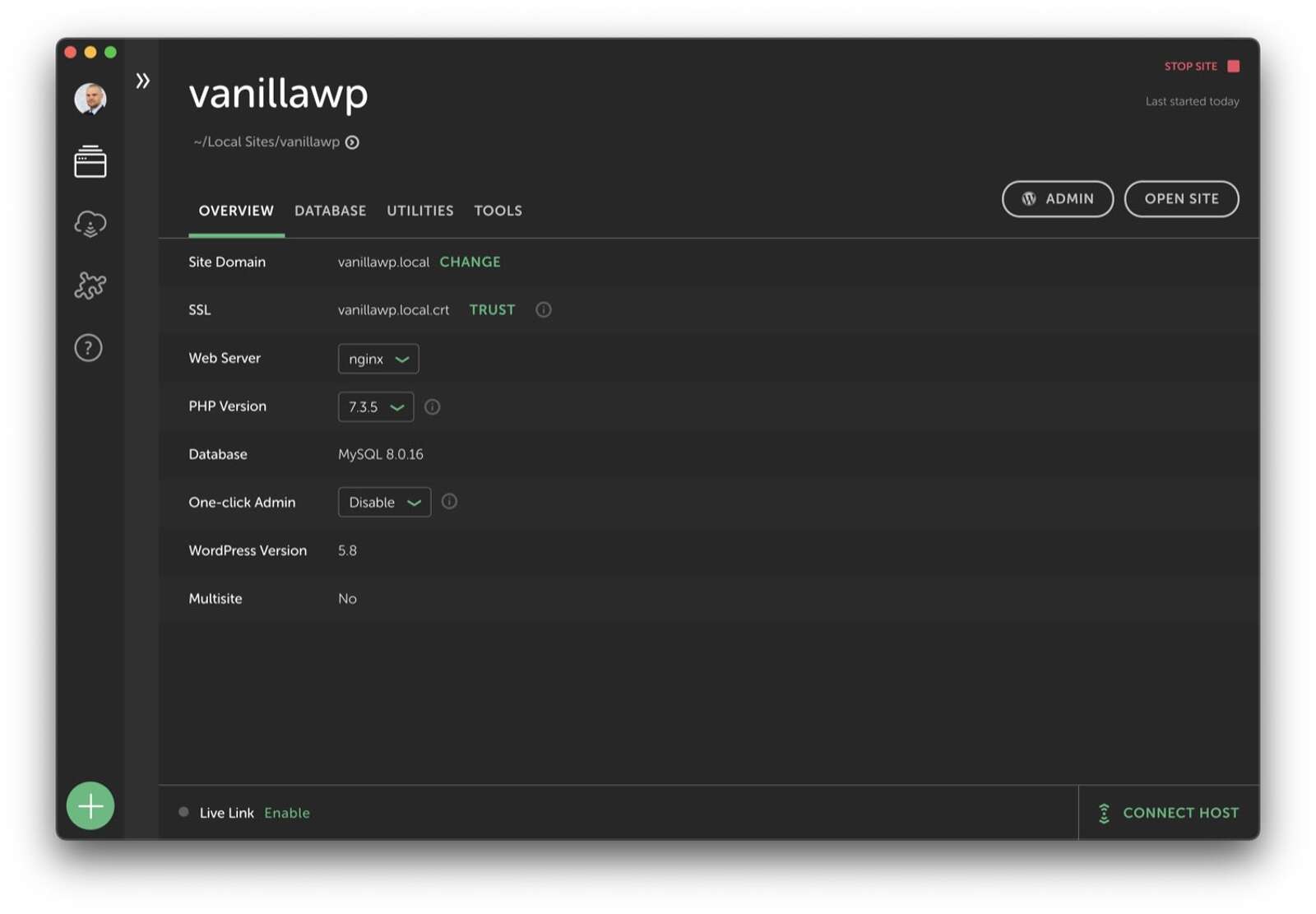1316x914 pixels.
Task: Expand sites list with double chevron
Action: click(142, 81)
